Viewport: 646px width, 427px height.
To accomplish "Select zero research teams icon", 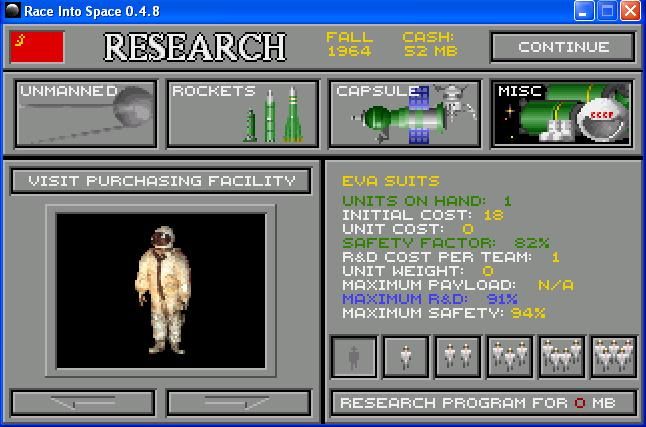I will click(354, 357).
